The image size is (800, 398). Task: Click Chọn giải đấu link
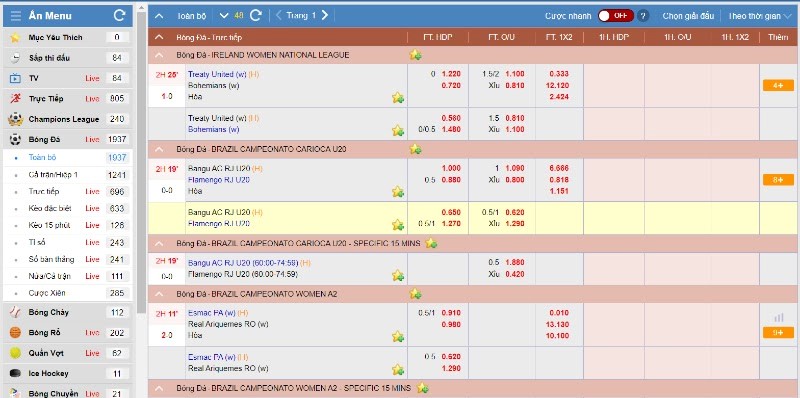pyautogui.click(x=688, y=16)
